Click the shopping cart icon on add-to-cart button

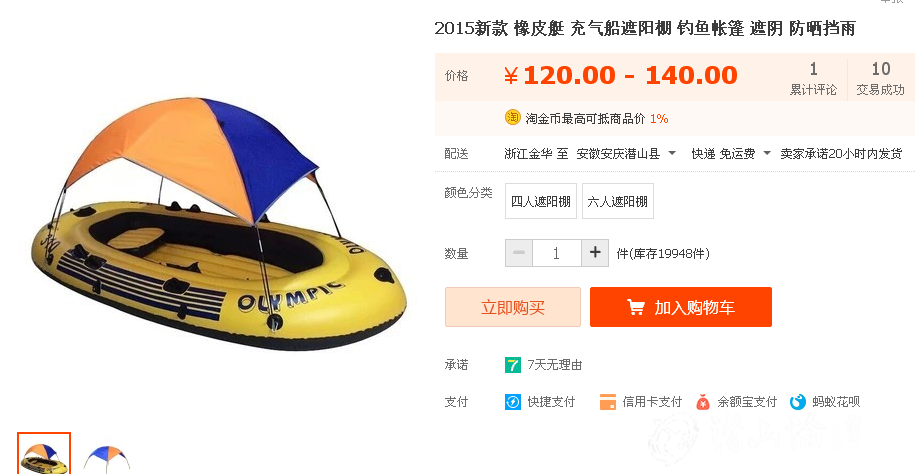pyautogui.click(x=636, y=307)
